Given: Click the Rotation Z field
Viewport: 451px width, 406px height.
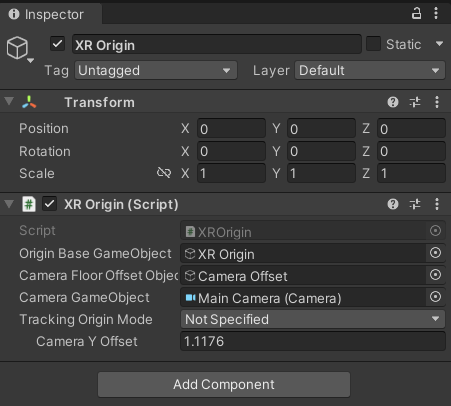Looking at the screenshot, I should [411, 151].
